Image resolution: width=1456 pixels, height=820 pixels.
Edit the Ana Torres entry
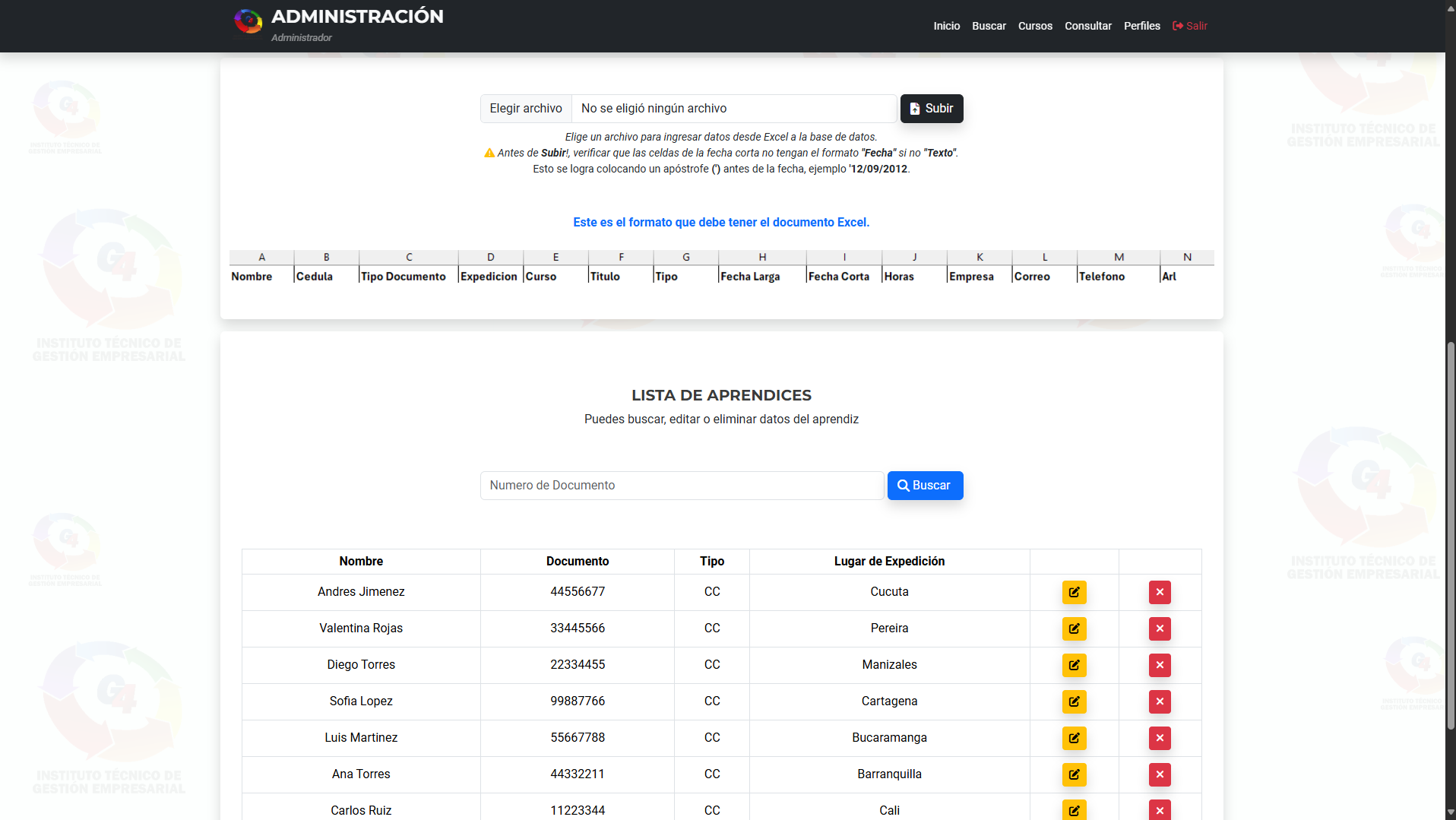pyautogui.click(x=1074, y=774)
